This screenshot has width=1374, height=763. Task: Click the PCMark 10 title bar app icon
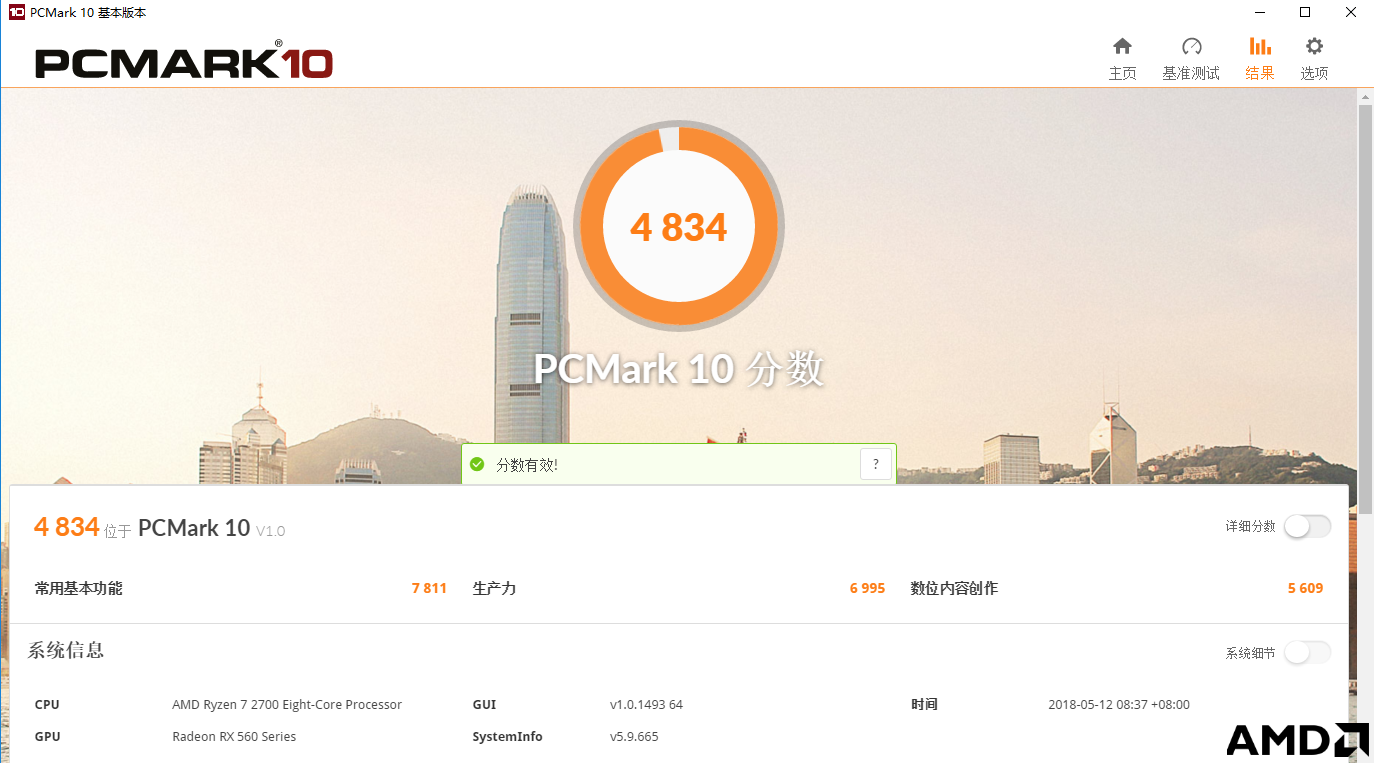16,12
